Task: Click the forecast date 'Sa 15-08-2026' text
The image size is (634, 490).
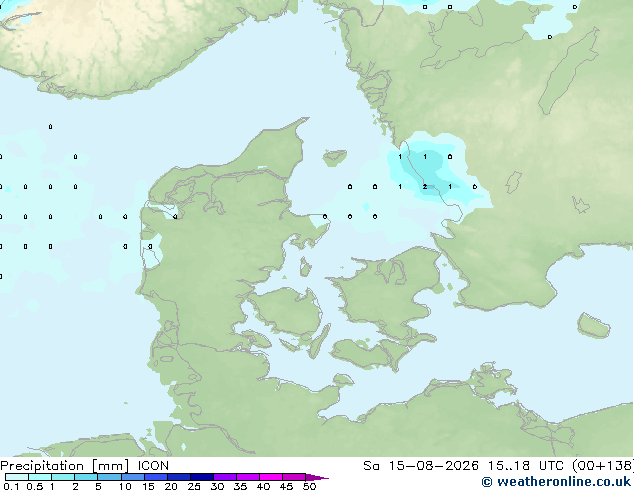Action: pyautogui.click(x=421, y=466)
